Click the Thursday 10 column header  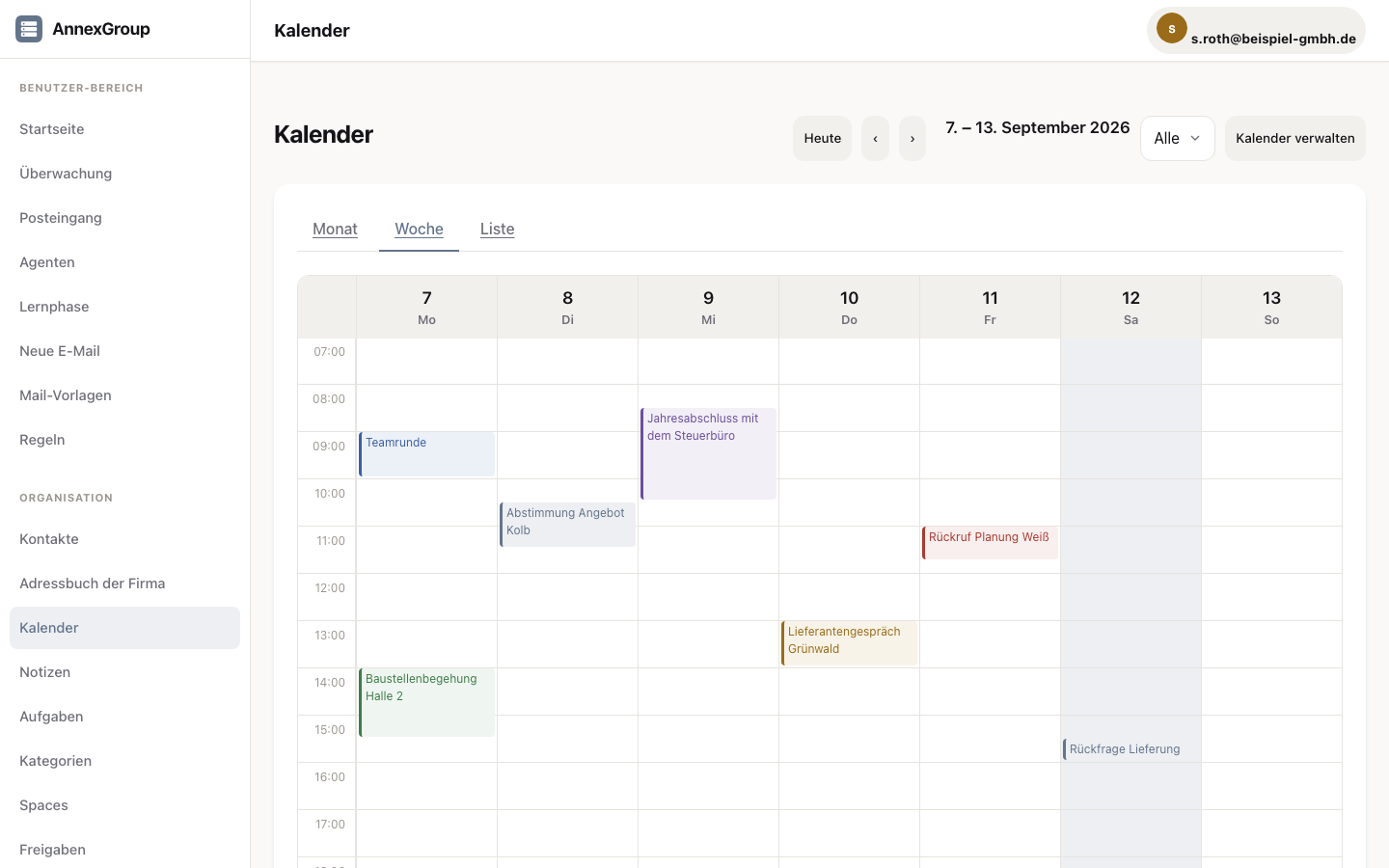(x=850, y=307)
